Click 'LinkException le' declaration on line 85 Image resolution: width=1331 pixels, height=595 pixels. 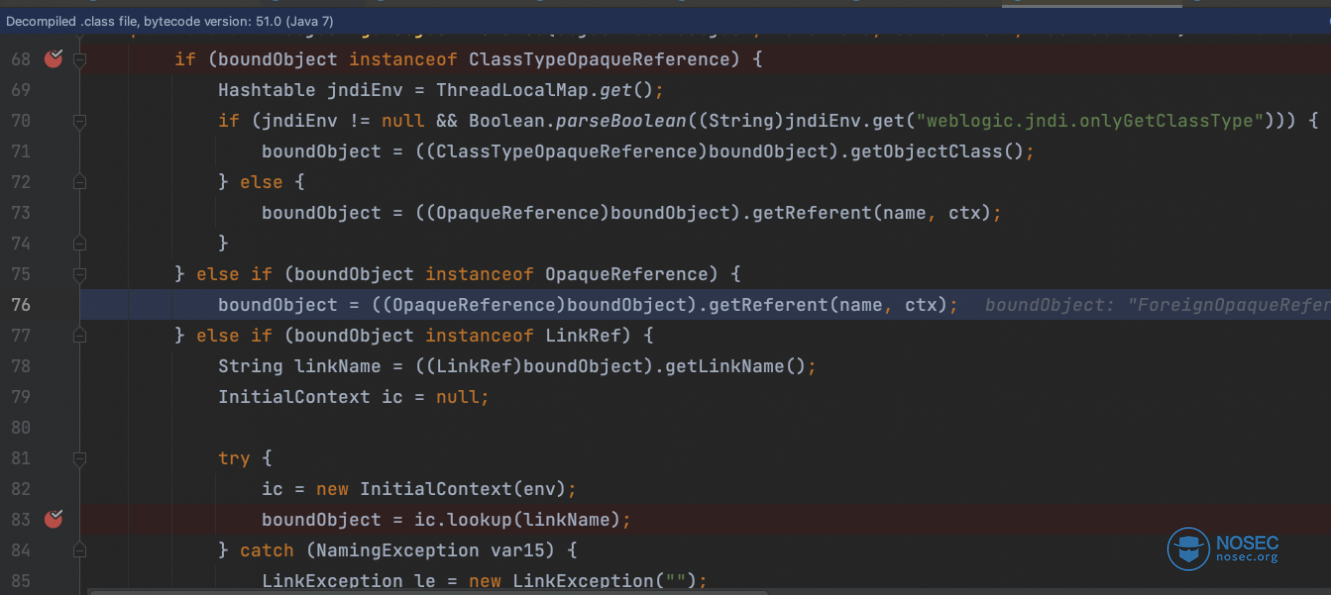pyautogui.click(x=348, y=581)
